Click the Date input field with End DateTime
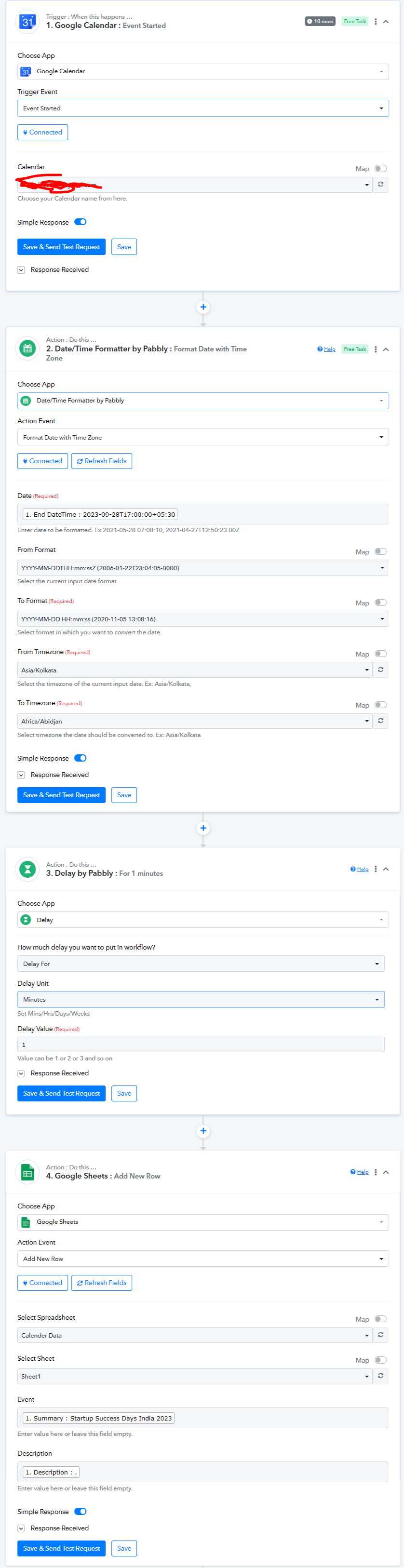This screenshot has width=404, height=1568. [202, 514]
